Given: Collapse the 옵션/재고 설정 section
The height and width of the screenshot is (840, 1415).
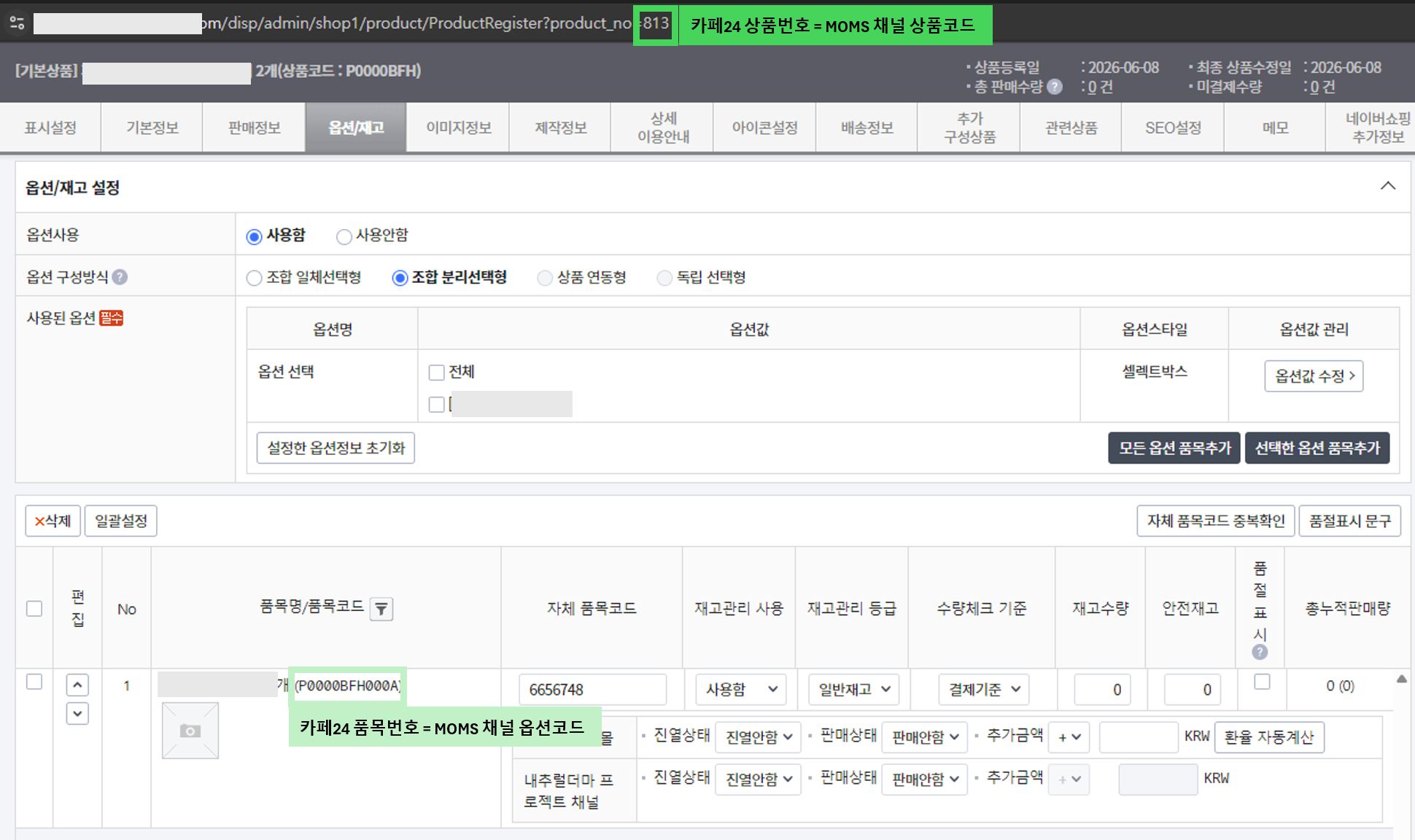Looking at the screenshot, I should point(1388,186).
